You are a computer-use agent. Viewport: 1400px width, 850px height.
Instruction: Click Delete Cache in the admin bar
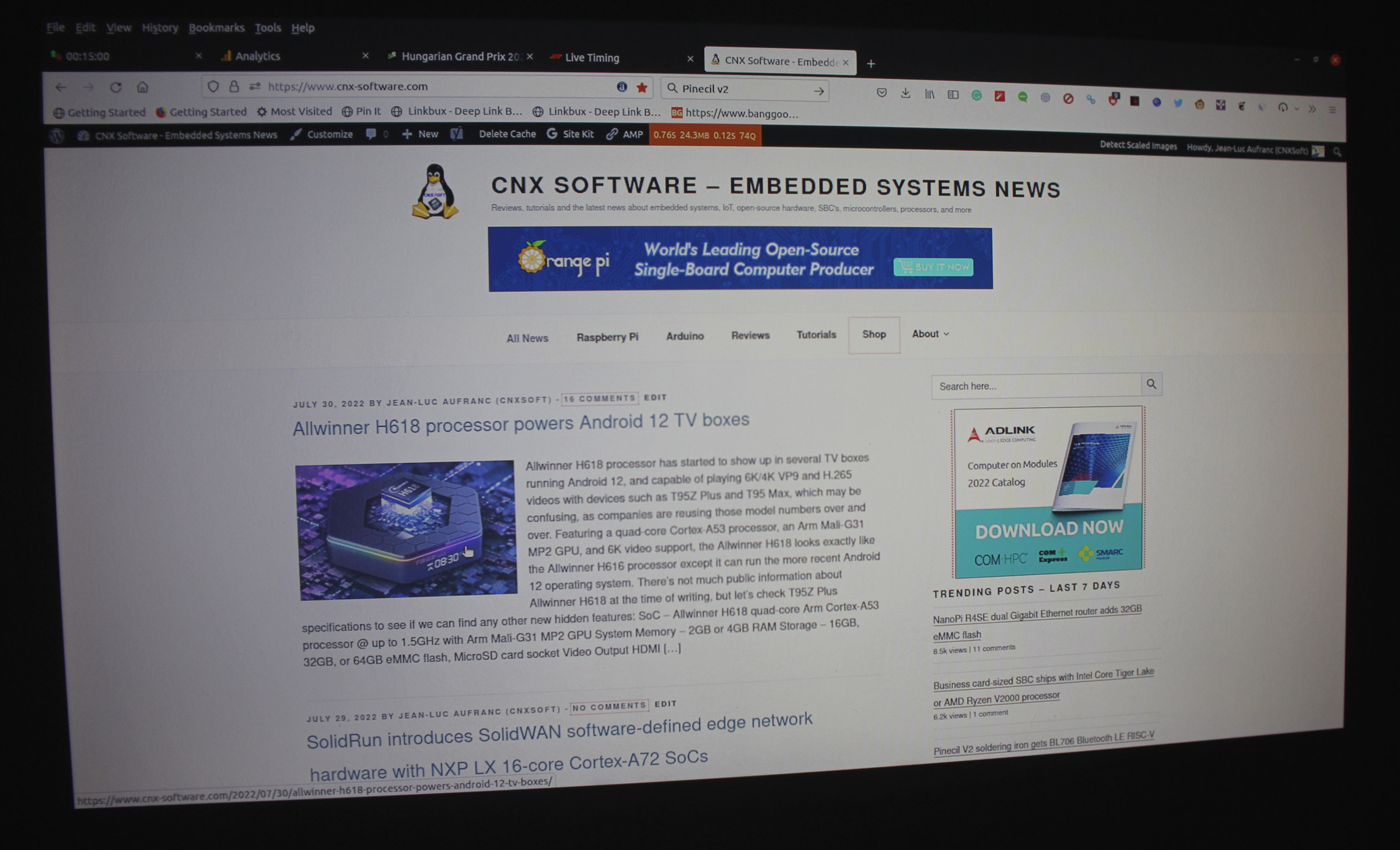tap(507, 134)
